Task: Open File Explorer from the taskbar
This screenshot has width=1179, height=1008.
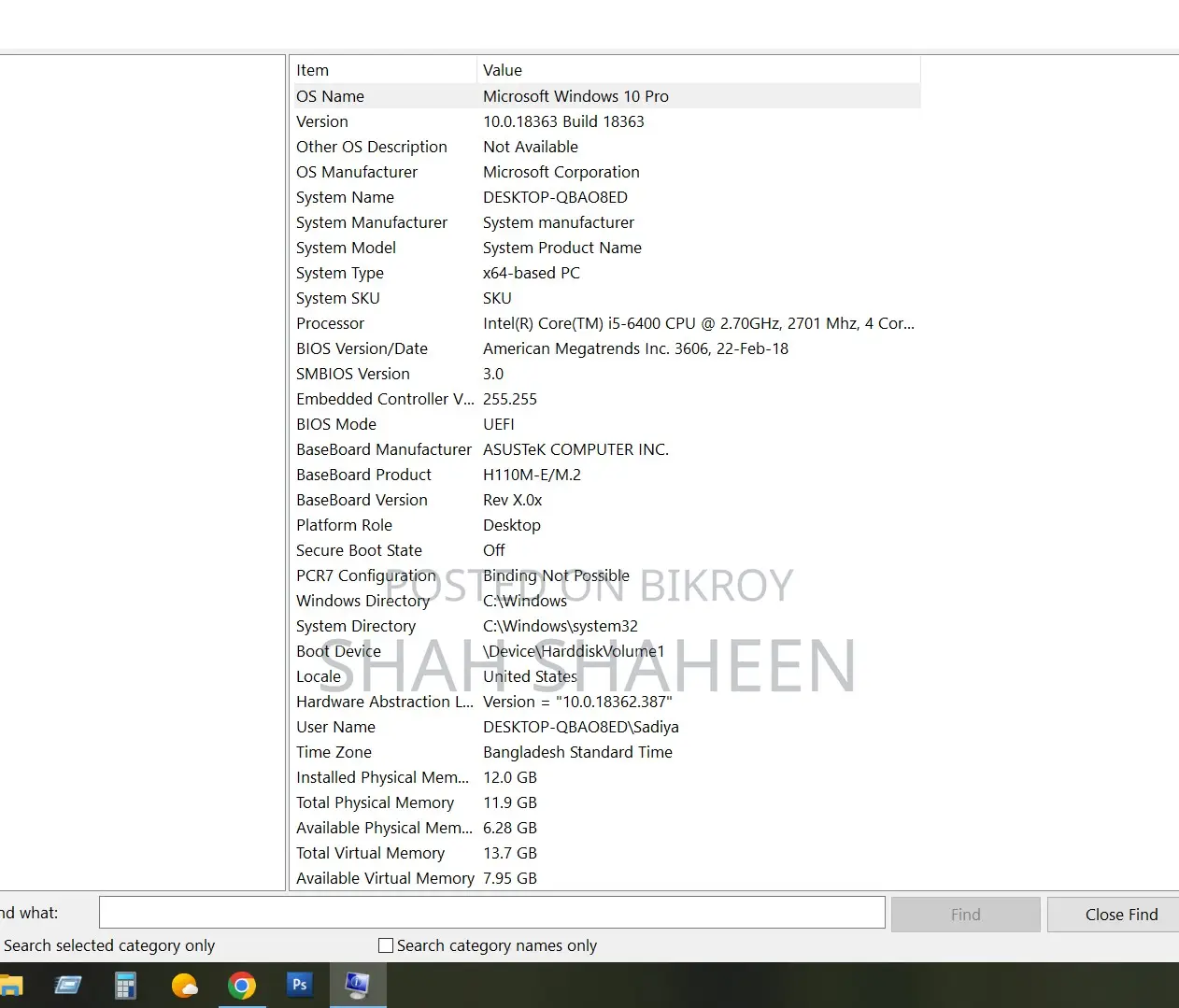Action: pyautogui.click(x=10, y=985)
